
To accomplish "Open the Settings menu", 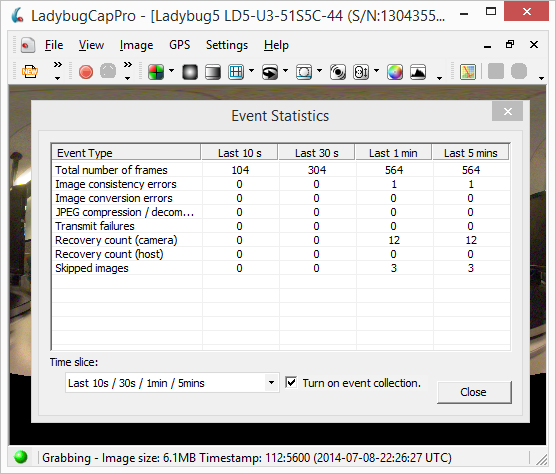I will pyautogui.click(x=227, y=45).
